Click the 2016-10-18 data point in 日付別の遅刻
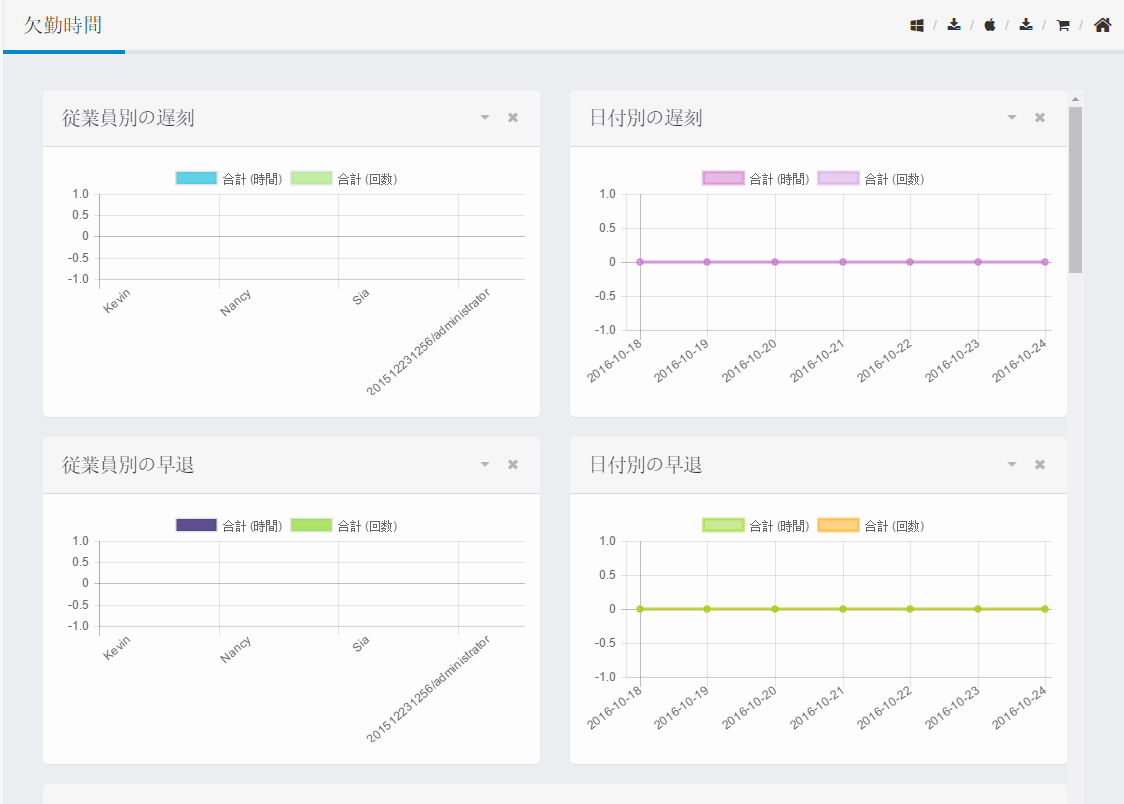 640,262
